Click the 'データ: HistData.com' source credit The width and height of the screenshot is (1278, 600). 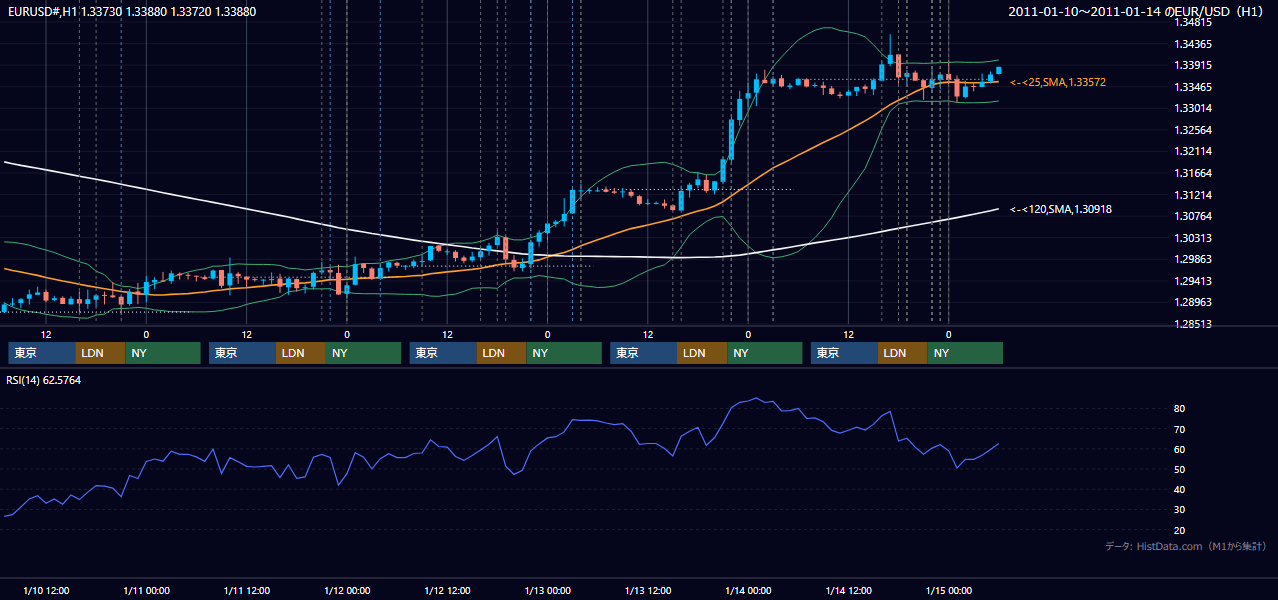click(1186, 546)
